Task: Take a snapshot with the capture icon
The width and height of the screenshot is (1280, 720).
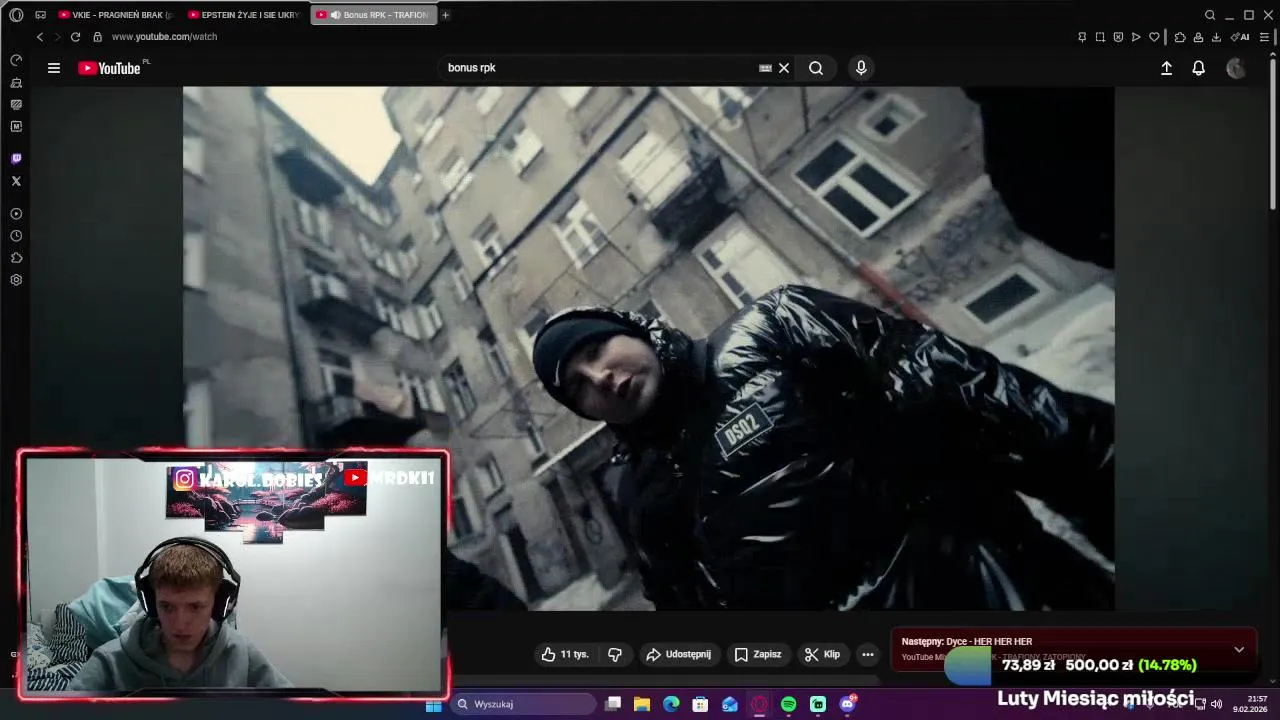Action: [1100, 37]
